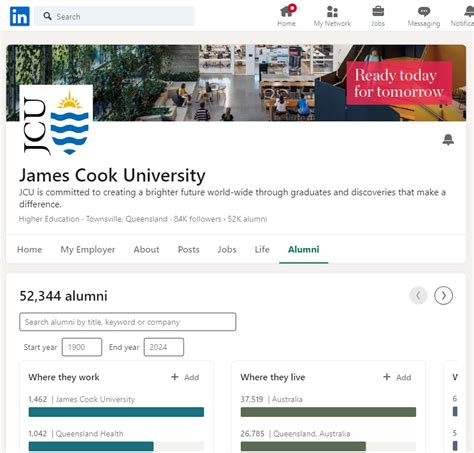Open My Network icon
This screenshot has width=474, height=453.
pyautogui.click(x=332, y=16)
